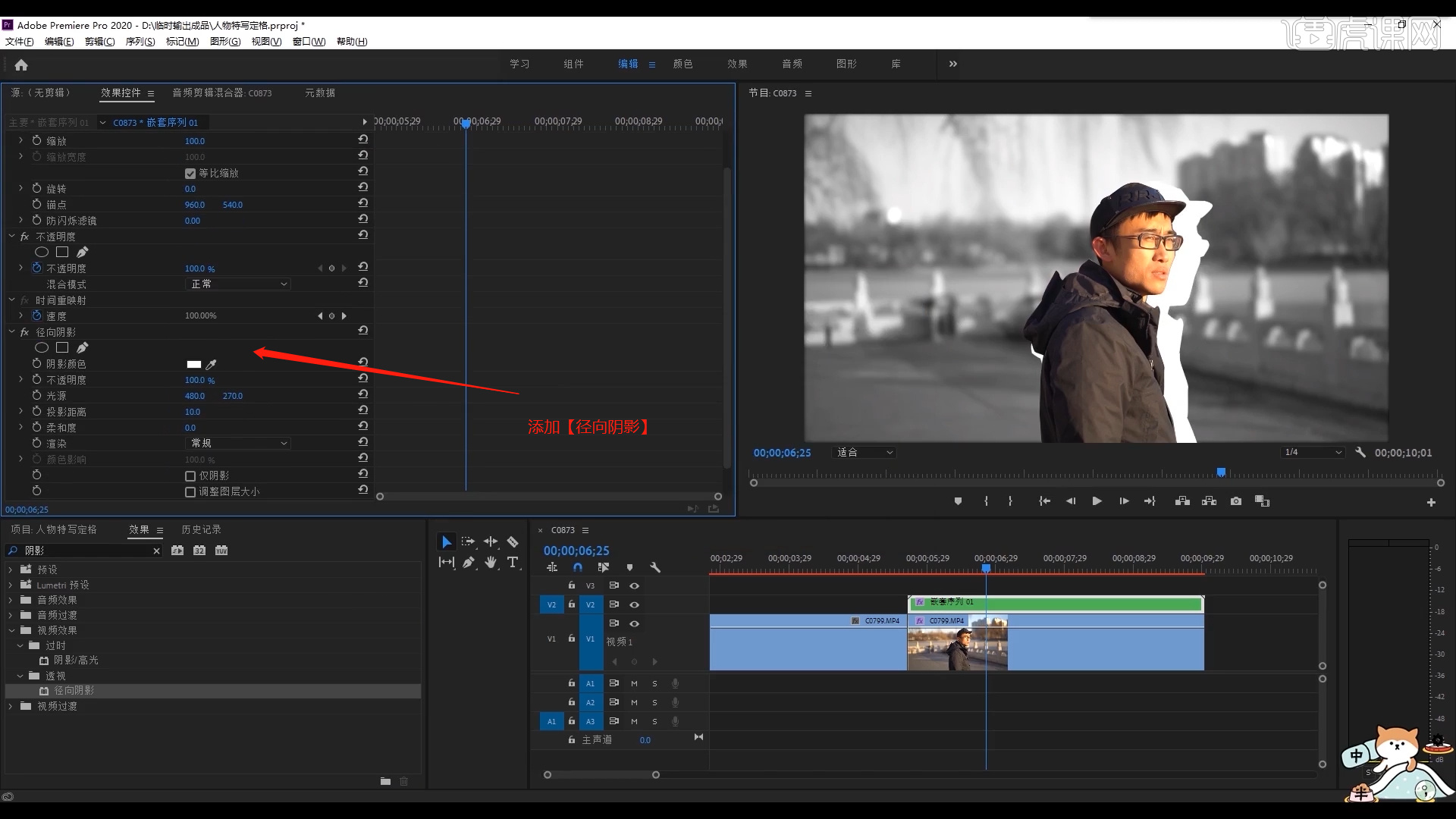The height and width of the screenshot is (819, 1456).
Task: Select the Ripple Edit tool
Action: click(491, 541)
